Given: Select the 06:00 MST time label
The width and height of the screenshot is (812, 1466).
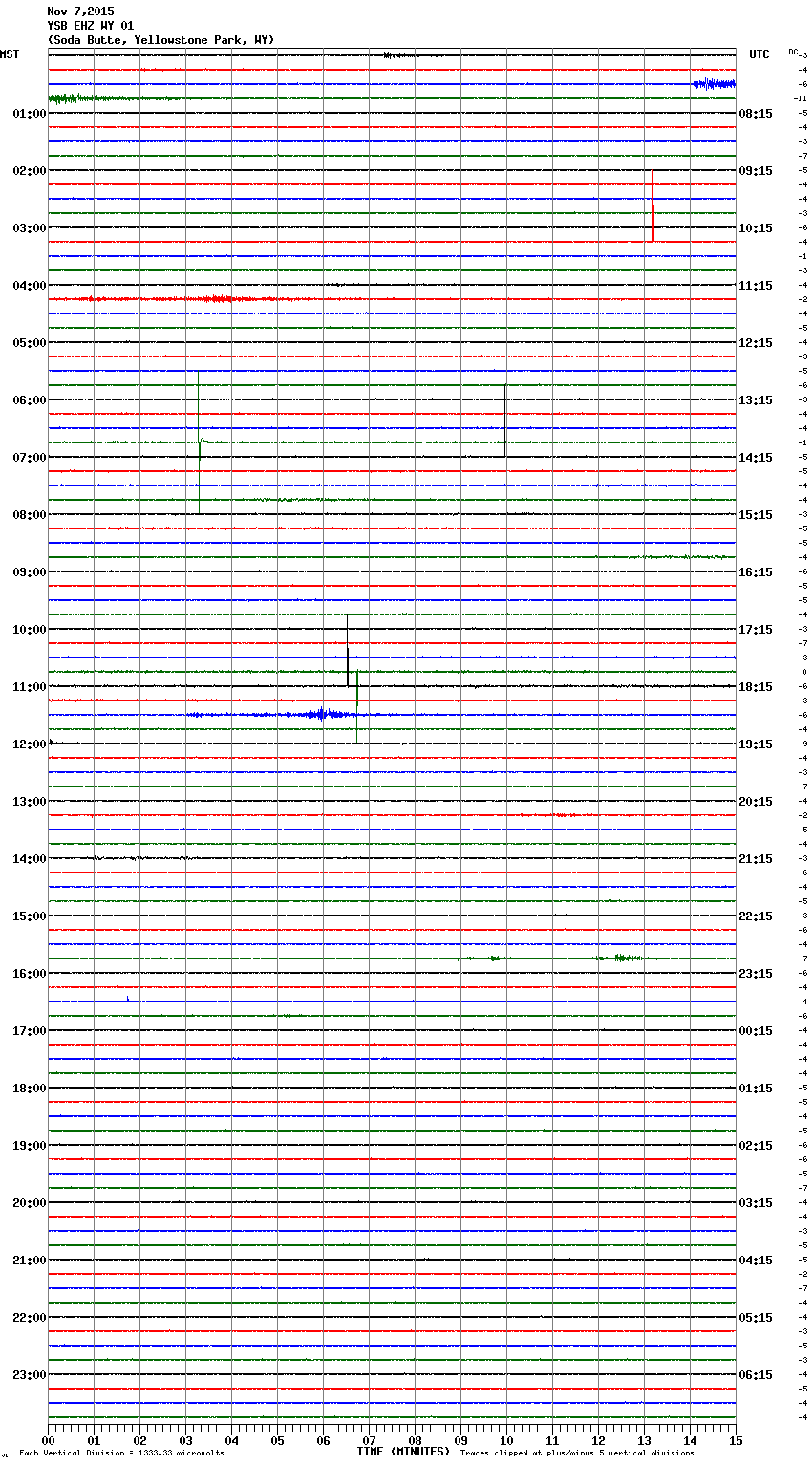Looking at the screenshot, I should point(30,400).
